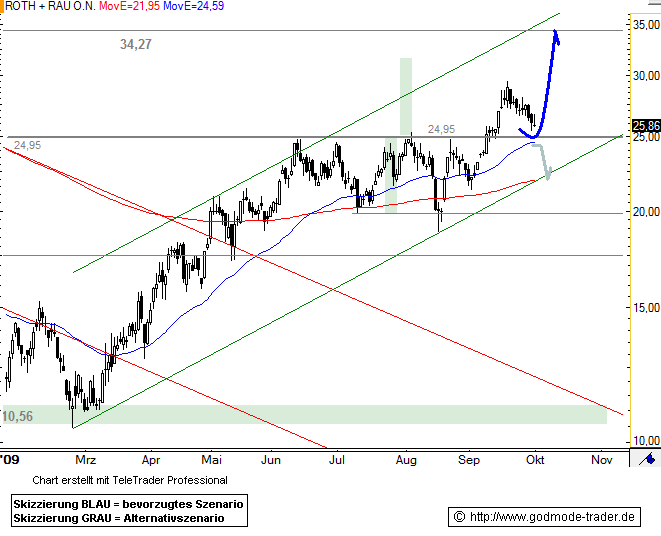Image resolution: width=661 pixels, height=536 pixels.
Task: Click the 'Skizzierung GRAU = Alternativszenario' legend line
Action: 118,518
